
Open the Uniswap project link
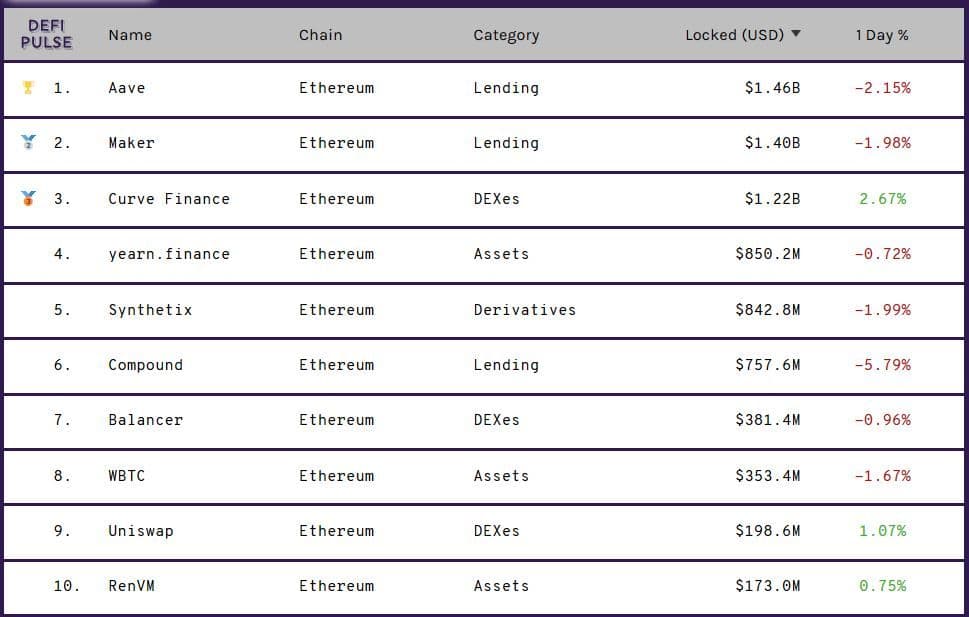[140, 531]
